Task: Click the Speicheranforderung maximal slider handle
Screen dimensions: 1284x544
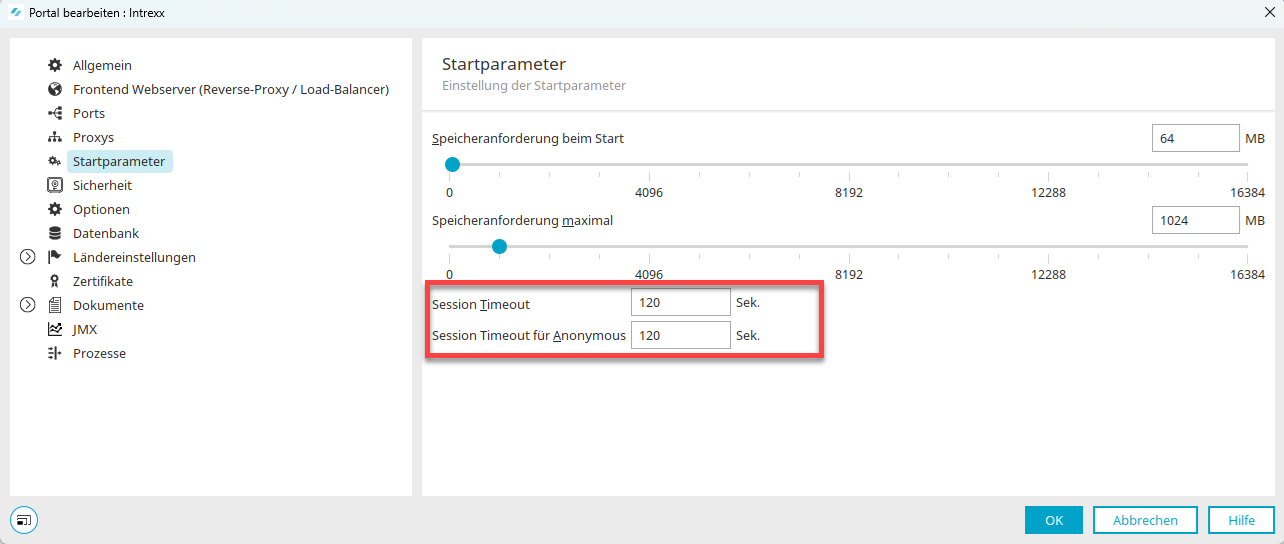Action: coord(499,246)
